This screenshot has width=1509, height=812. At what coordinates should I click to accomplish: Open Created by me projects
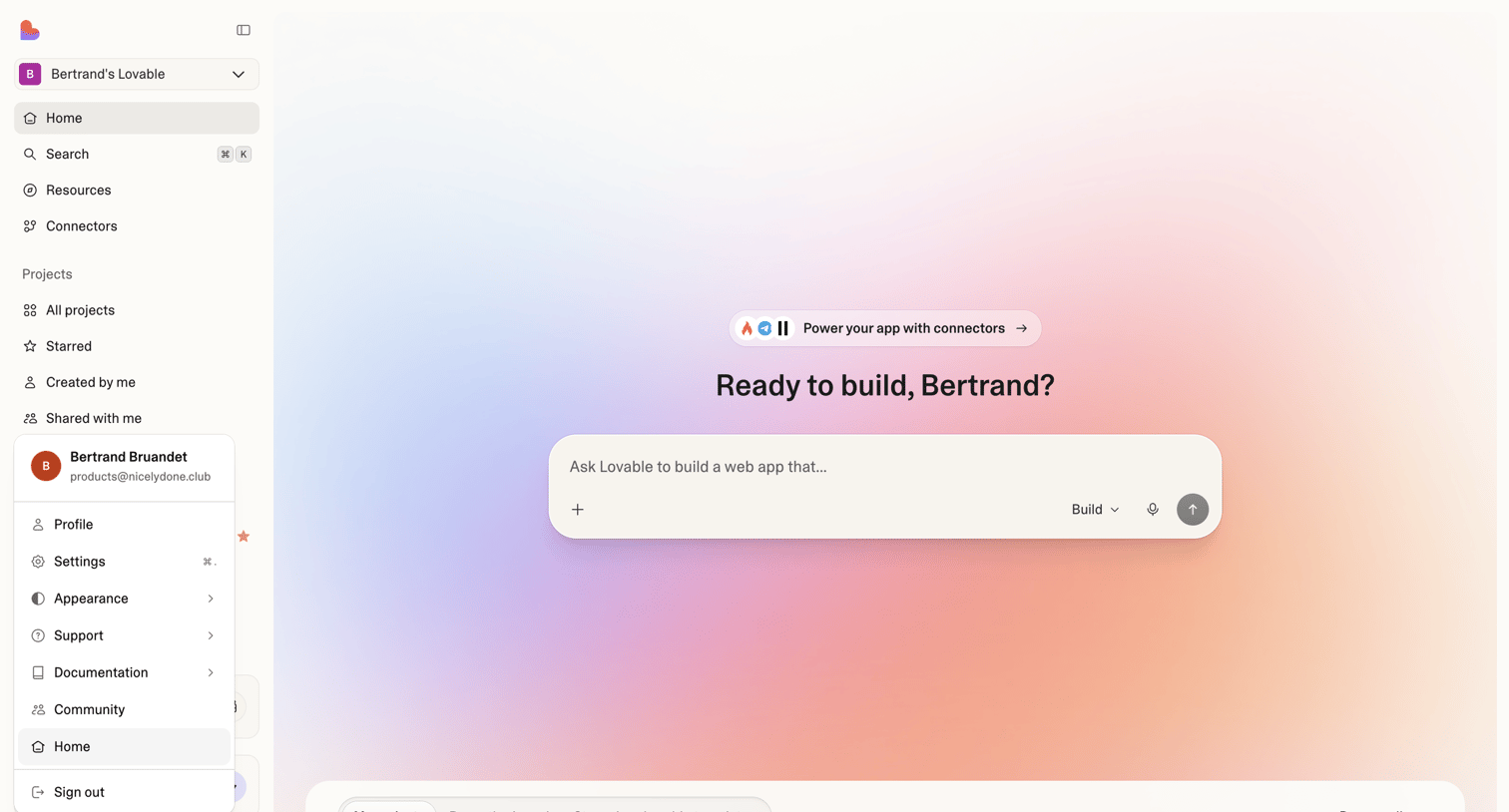(x=137, y=382)
